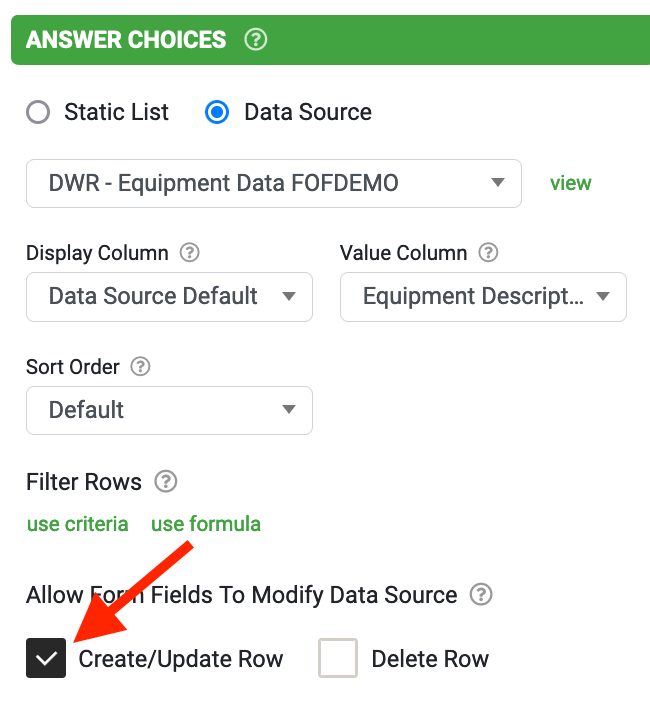650x702 pixels.
Task: Uncheck the Create/Update Row checkbox
Action: pos(46,658)
